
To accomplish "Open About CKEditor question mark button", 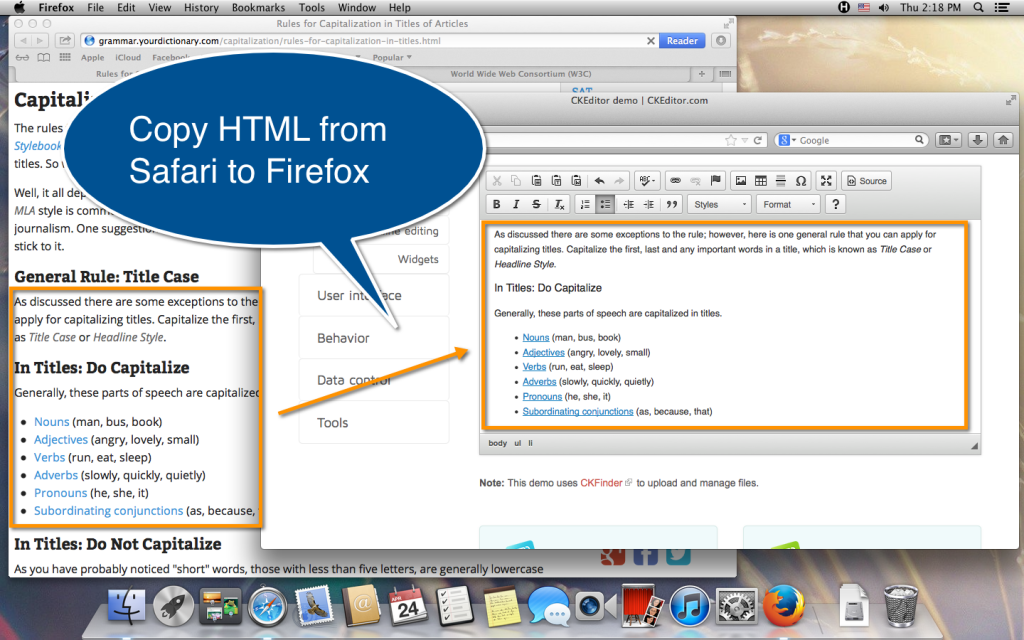I will tap(835, 204).
